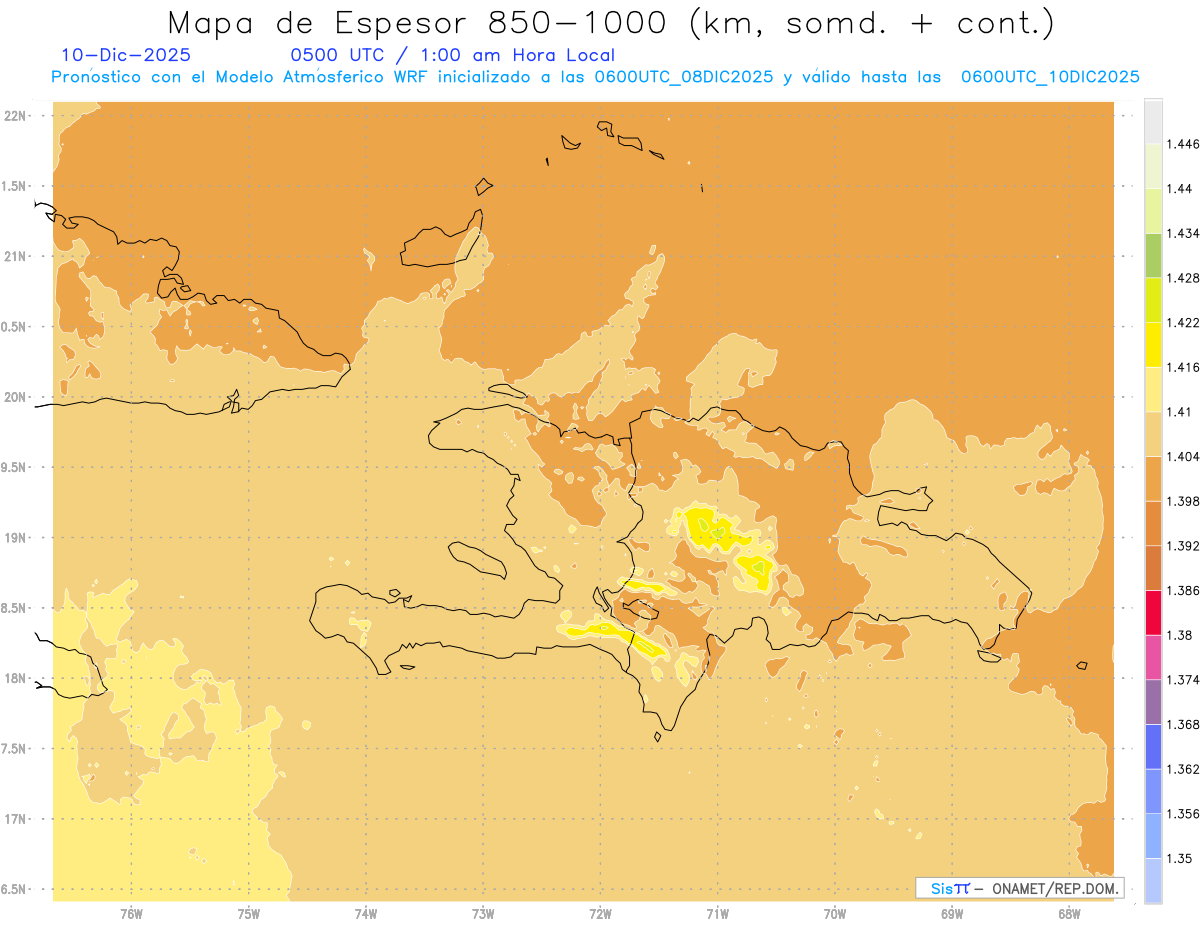Click the longitude label '74W'

[x=366, y=913]
